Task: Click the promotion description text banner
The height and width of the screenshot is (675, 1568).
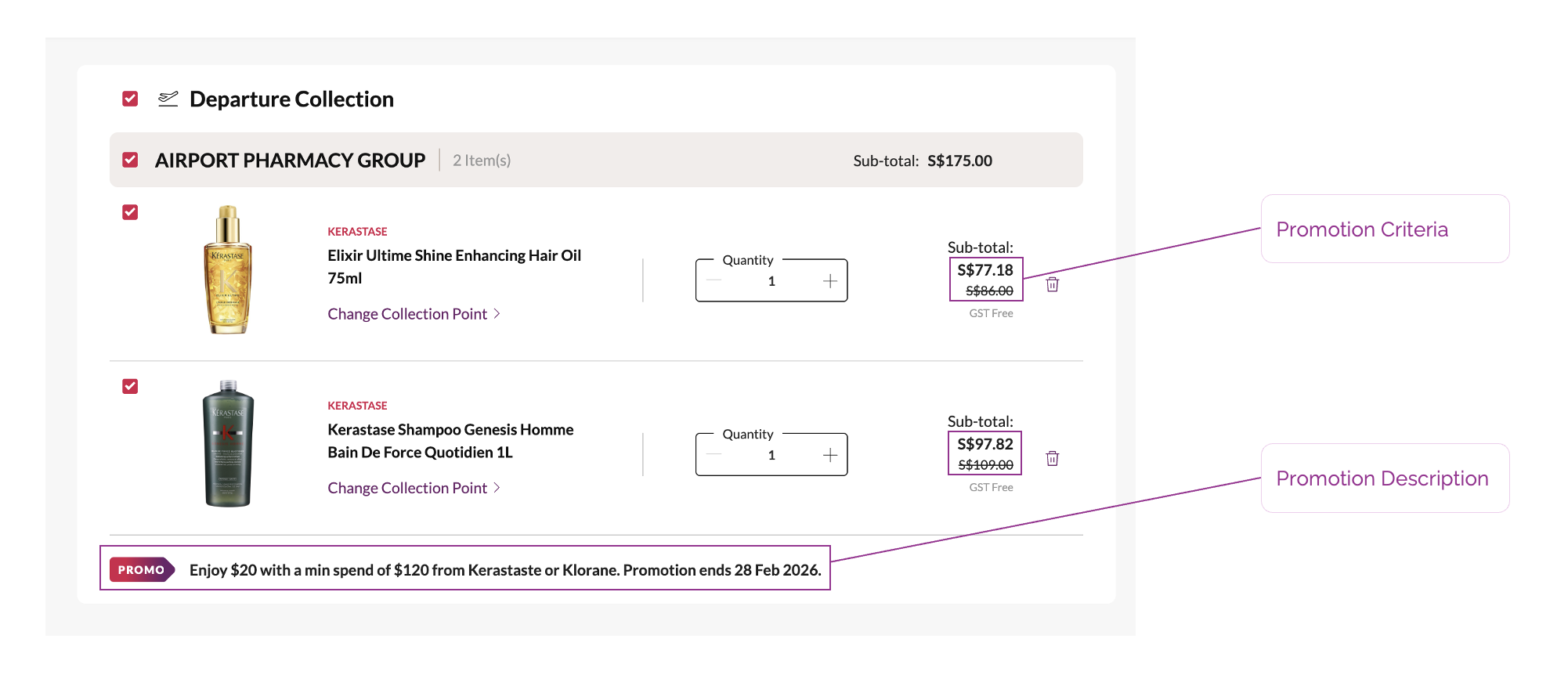Action: click(x=504, y=570)
